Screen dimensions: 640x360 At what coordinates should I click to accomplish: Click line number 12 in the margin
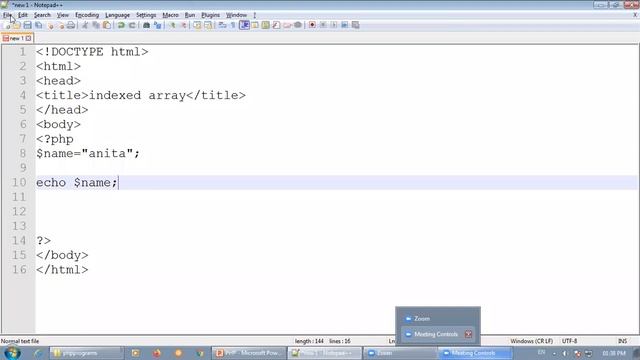pos(19,211)
